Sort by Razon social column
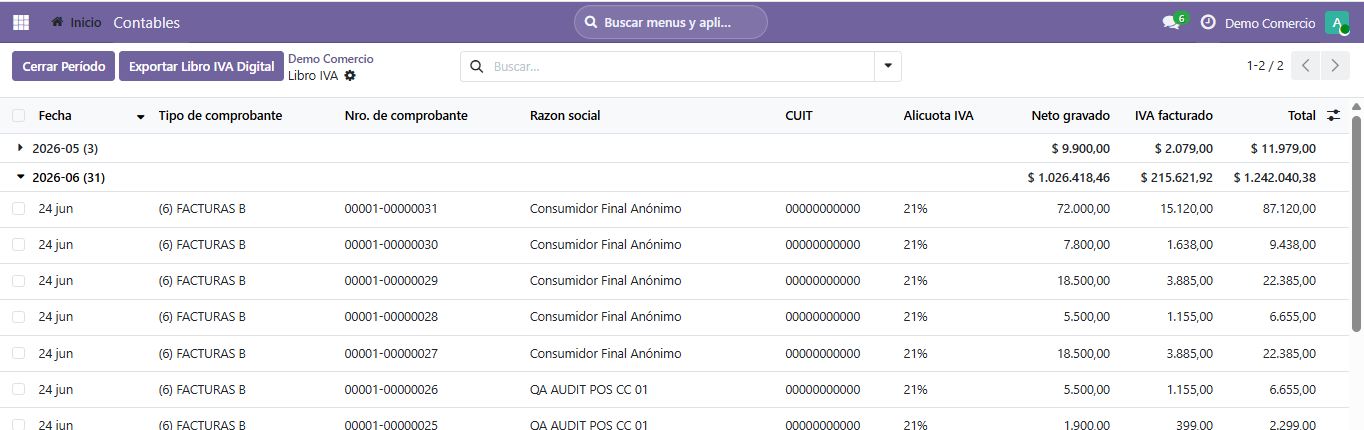Image resolution: width=1364 pixels, height=430 pixels. click(x=565, y=116)
